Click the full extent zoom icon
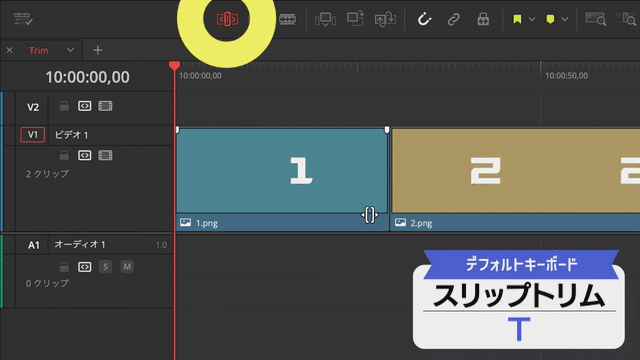Image resolution: width=640 pixels, height=360 pixels. coord(596,19)
